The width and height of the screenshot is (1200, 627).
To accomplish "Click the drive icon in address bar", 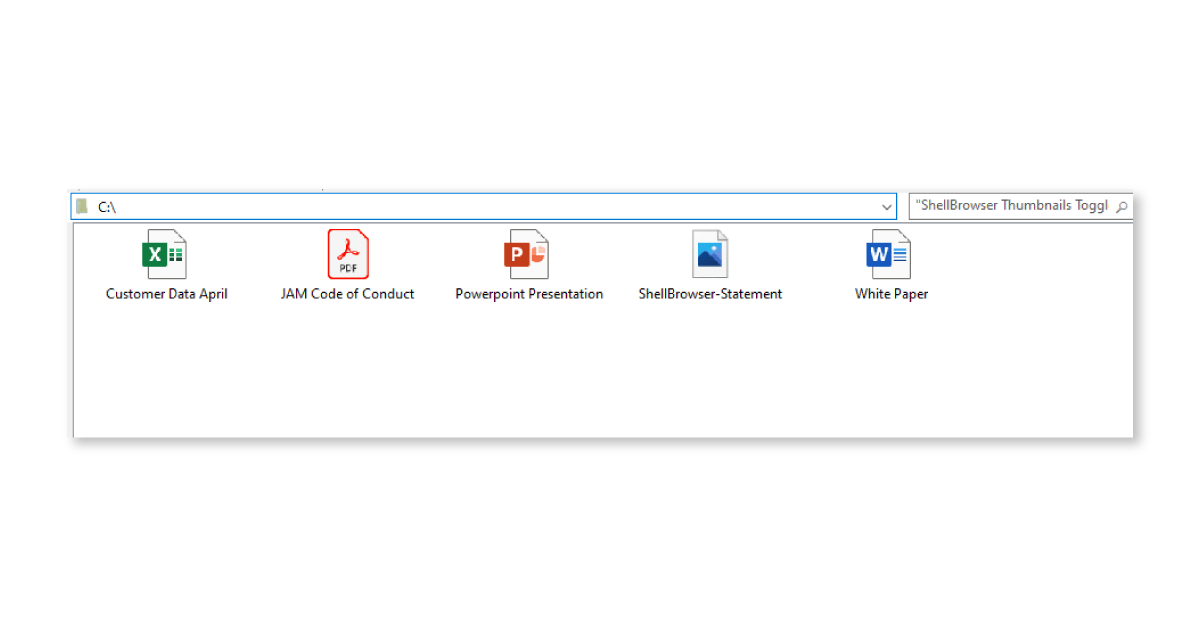I will click(x=82, y=207).
